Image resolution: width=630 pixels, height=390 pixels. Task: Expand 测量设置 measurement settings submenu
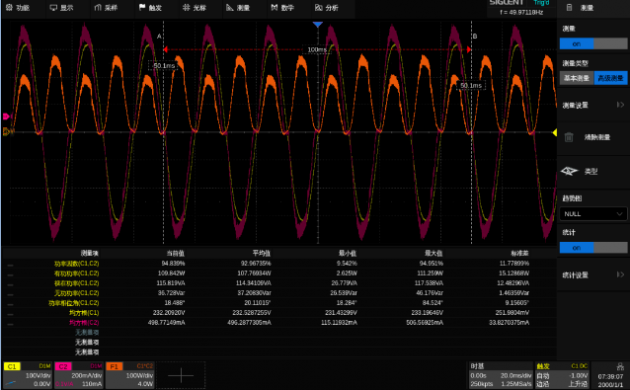pos(593,105)
